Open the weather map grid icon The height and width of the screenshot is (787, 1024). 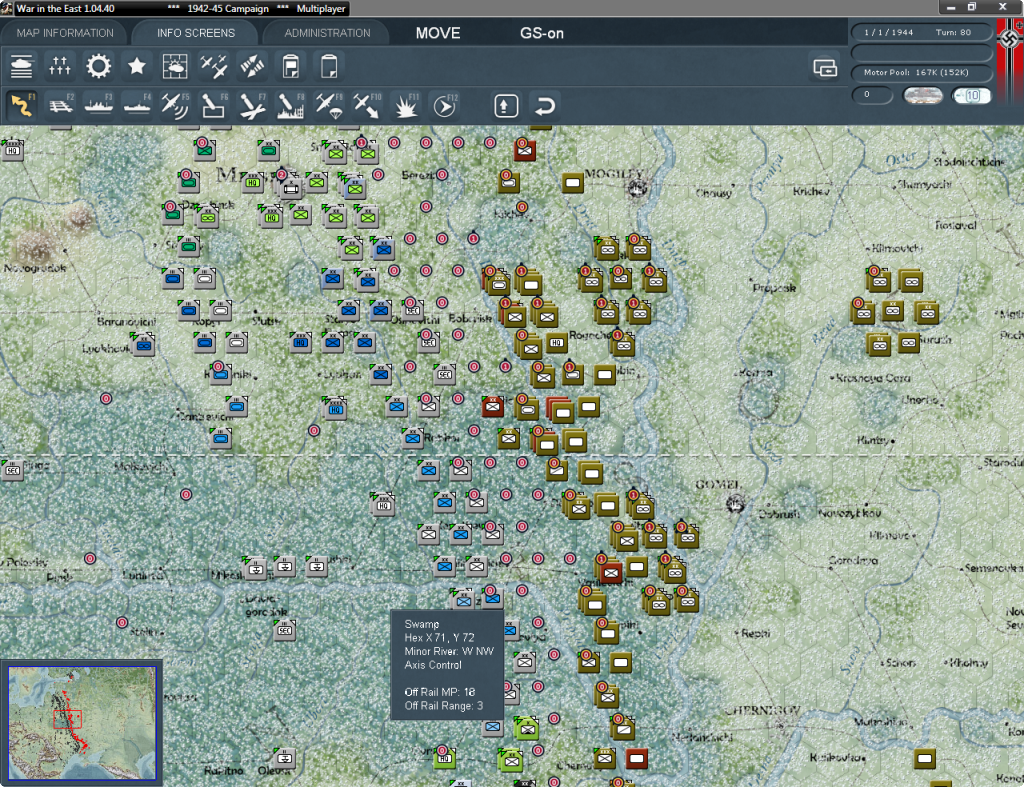click(175, 66)
